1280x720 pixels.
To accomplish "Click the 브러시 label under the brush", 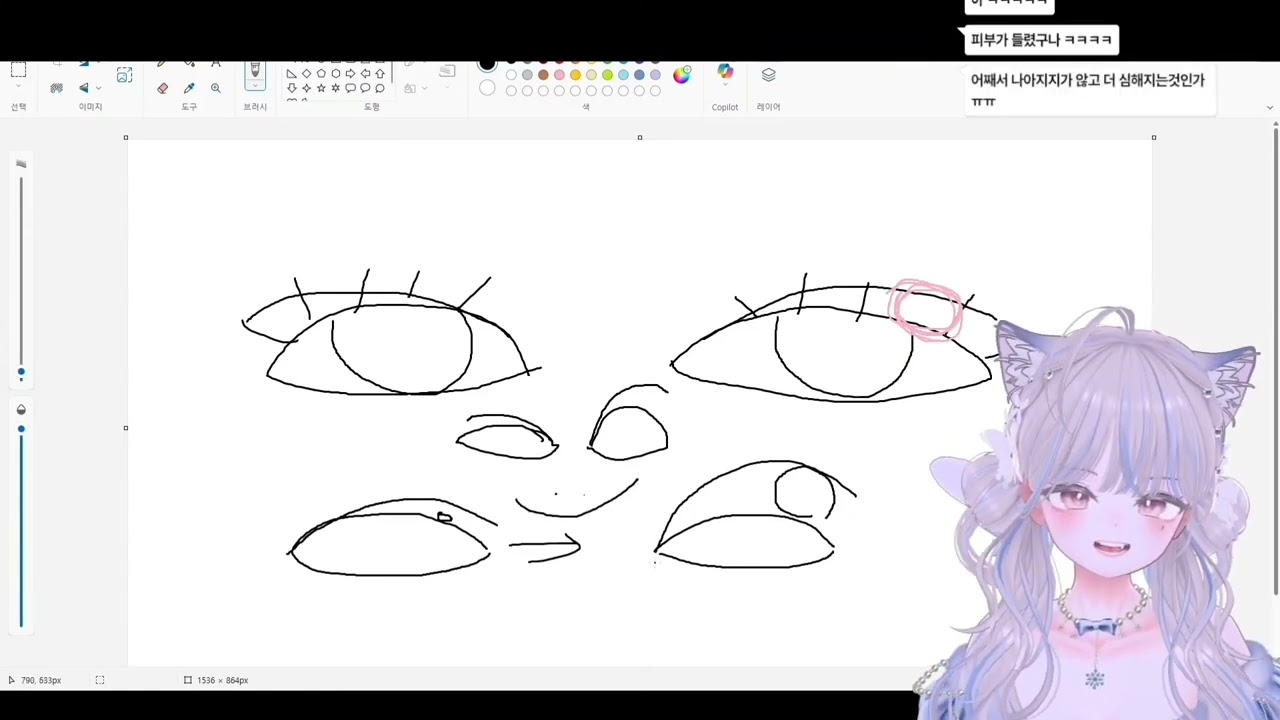I will (255, 107).
